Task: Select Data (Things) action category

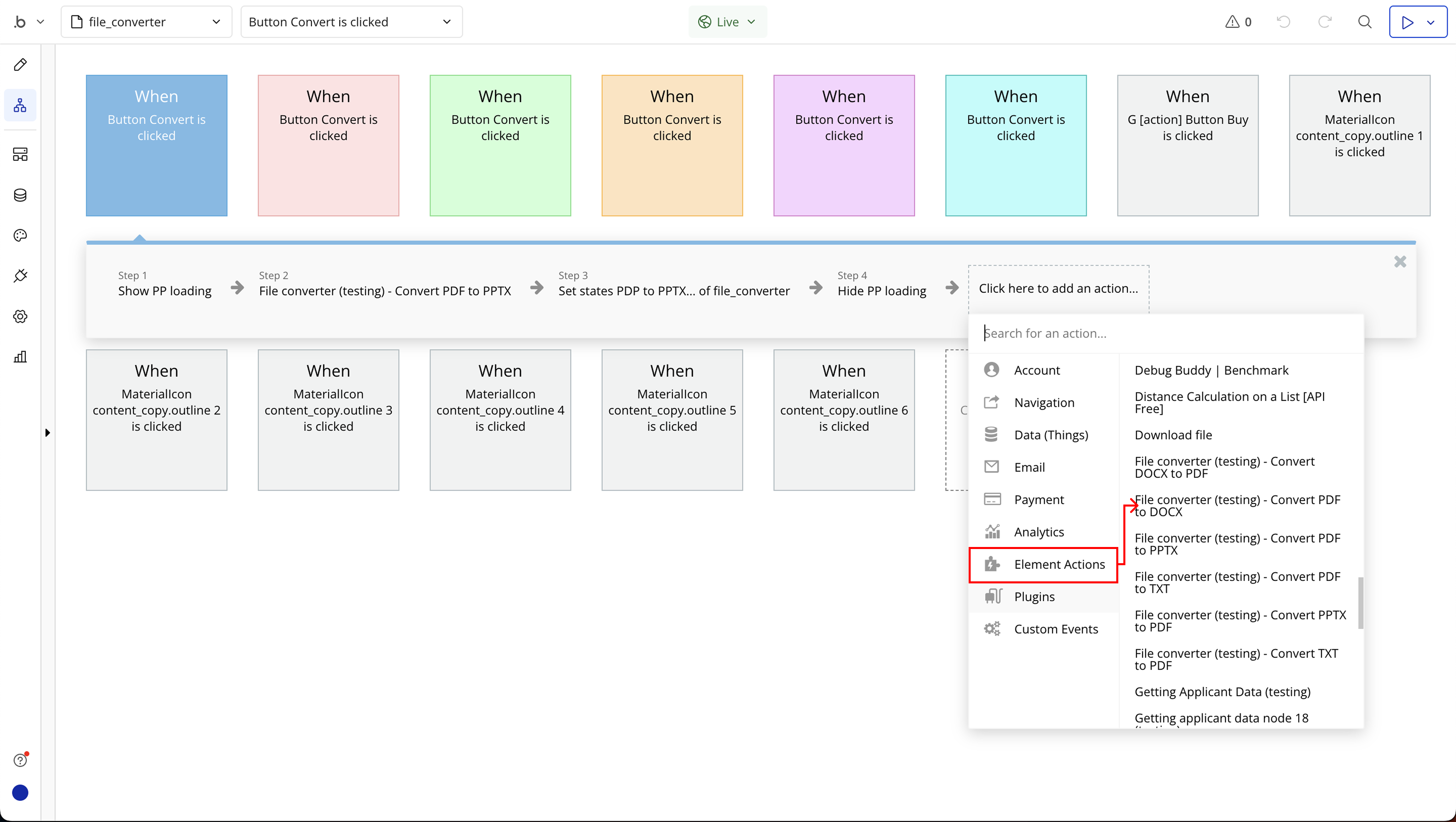Action: point(1051,435)
